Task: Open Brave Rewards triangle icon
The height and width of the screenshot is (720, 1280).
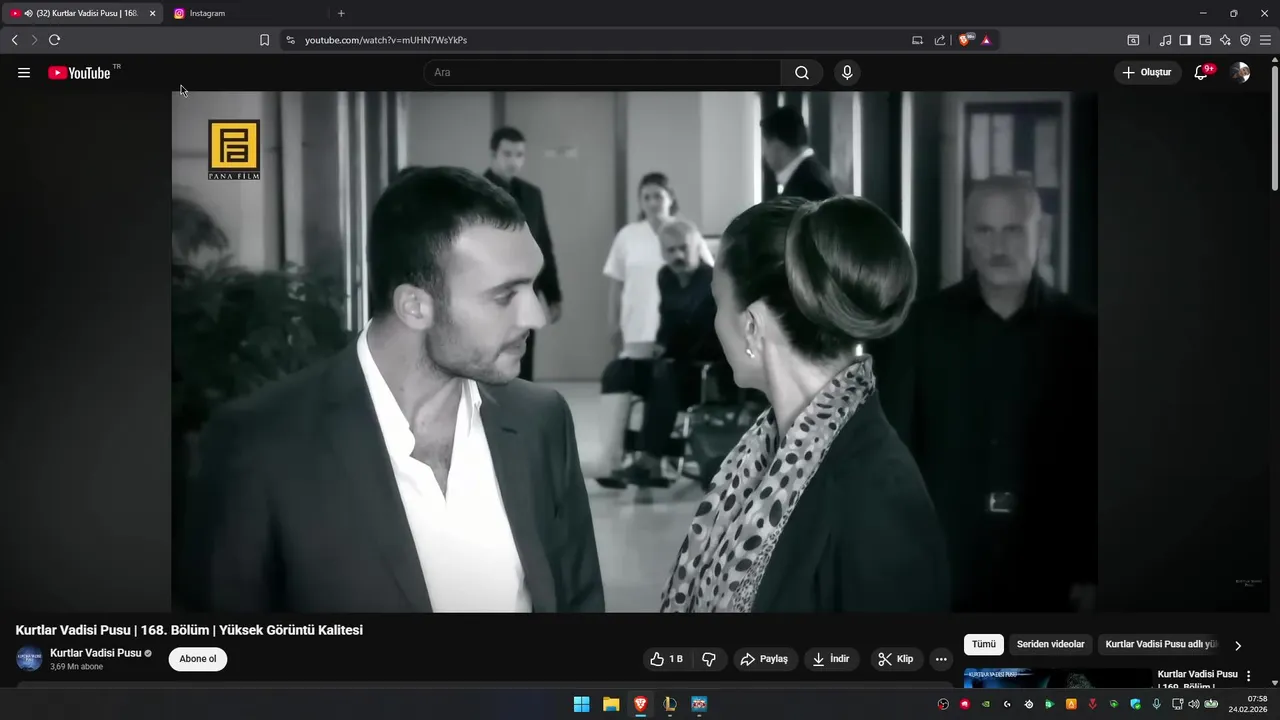Action: pyautogui.click(x=986, y=40)
